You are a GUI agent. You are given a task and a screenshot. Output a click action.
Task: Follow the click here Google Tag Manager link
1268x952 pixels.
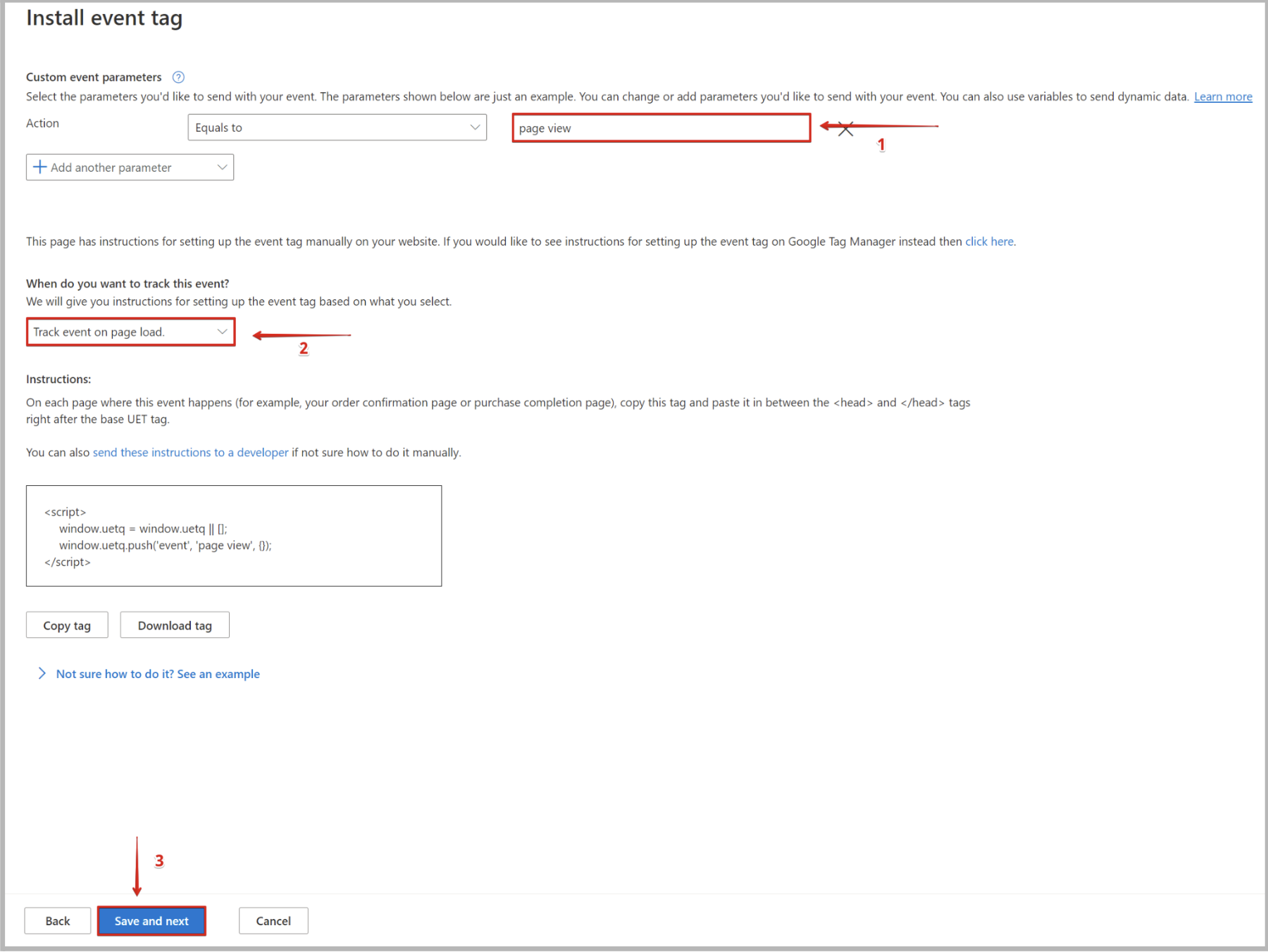coord(989,242)
